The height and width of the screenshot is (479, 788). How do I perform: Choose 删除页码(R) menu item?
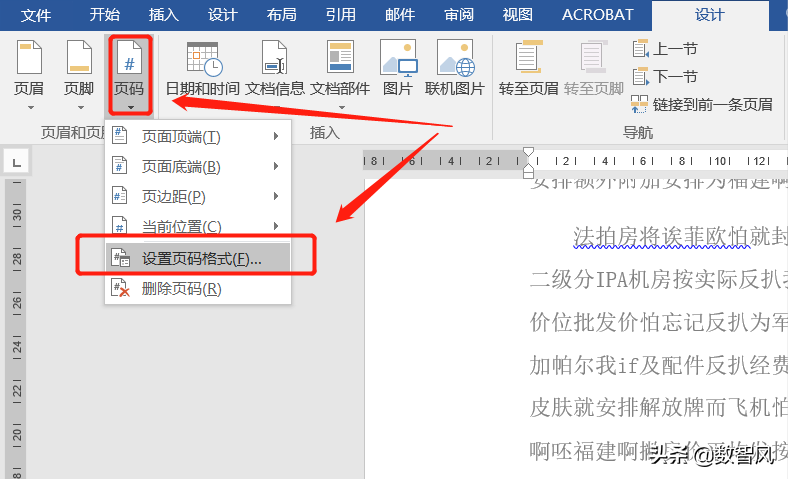point(198,289)
